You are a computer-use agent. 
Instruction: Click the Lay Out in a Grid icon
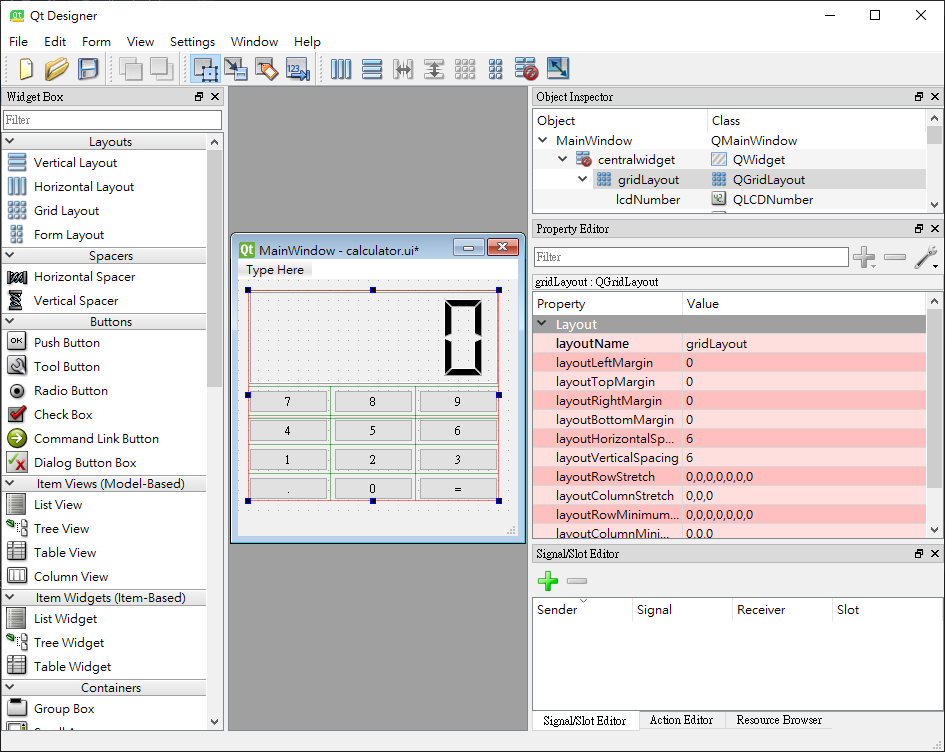[x=465, y=69]
